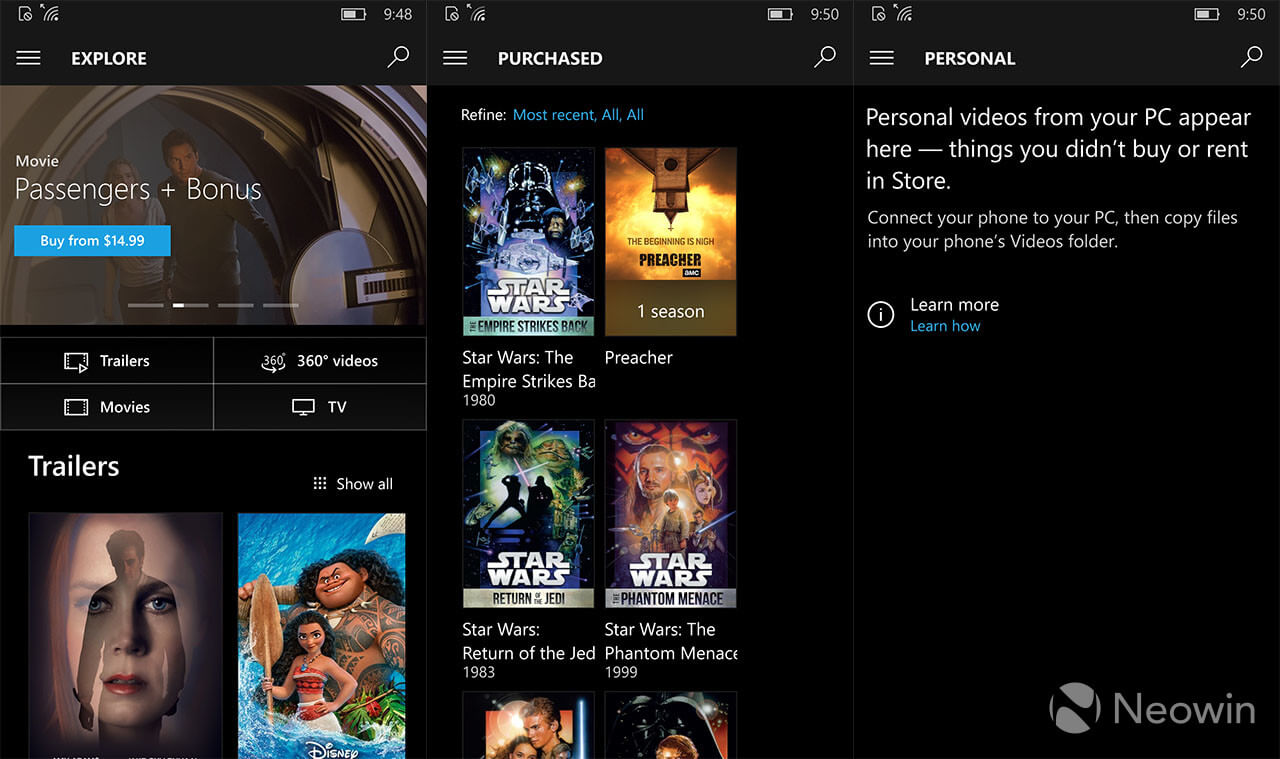Click Wi-Fi icon on Explore status bar
This screenshot has height=759, width=1280.
50,14
